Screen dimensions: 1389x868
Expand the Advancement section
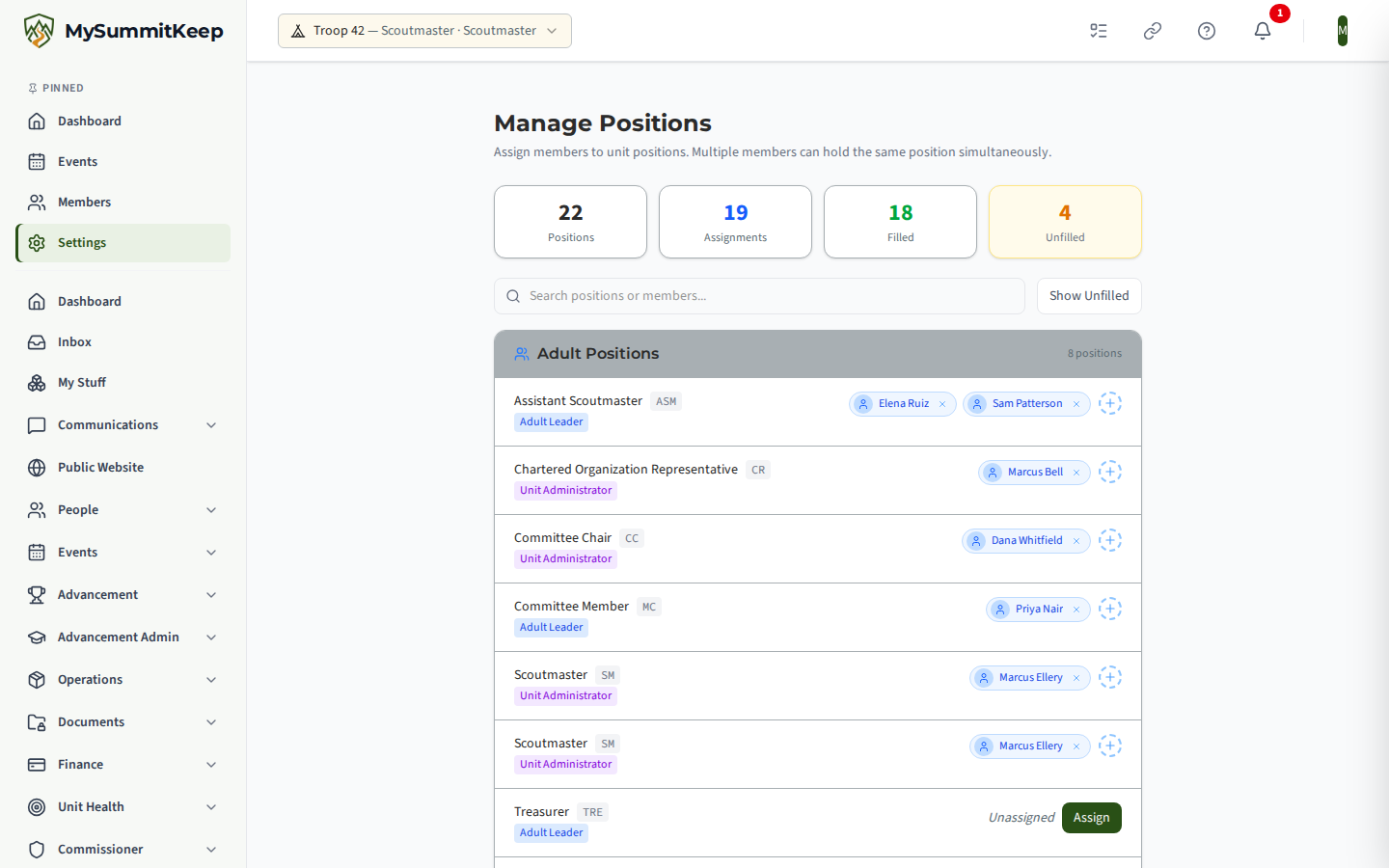tap(123, 595)
